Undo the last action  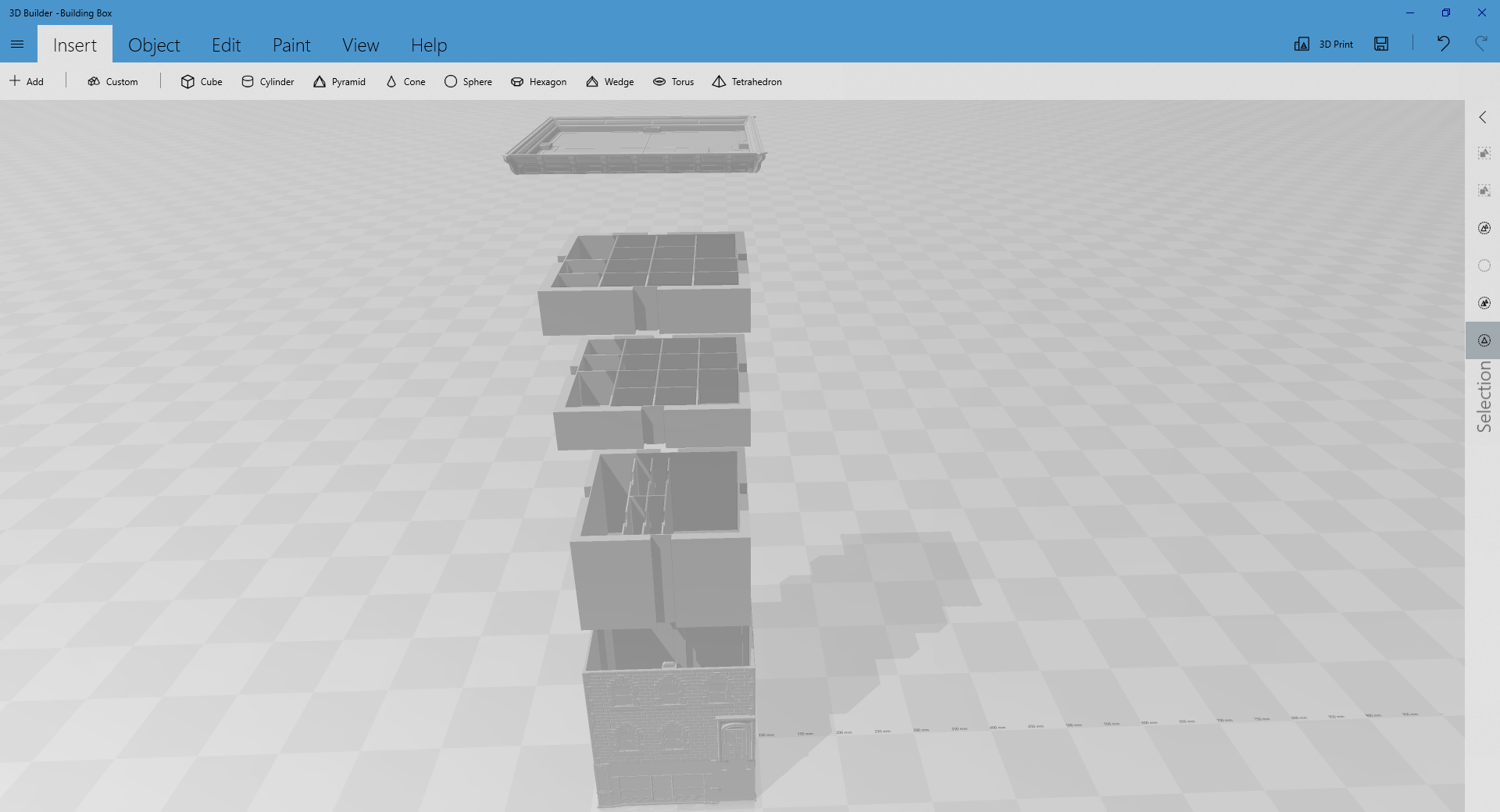click(1443, 44)
